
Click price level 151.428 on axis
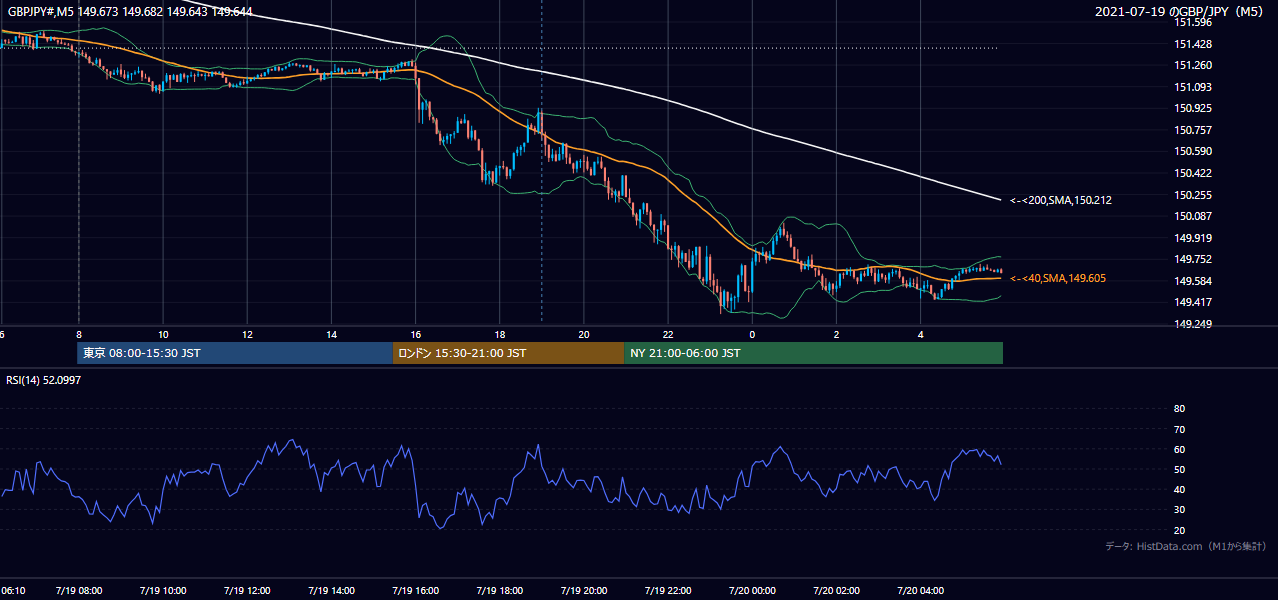1192,44
